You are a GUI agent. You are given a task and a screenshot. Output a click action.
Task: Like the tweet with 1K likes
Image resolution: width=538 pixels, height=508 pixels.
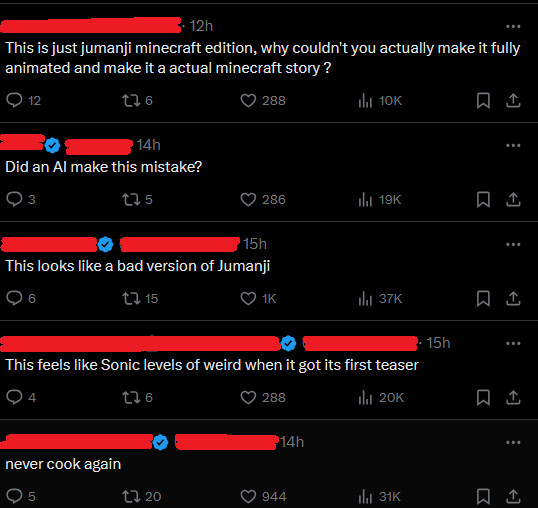(x=258, y=298)
